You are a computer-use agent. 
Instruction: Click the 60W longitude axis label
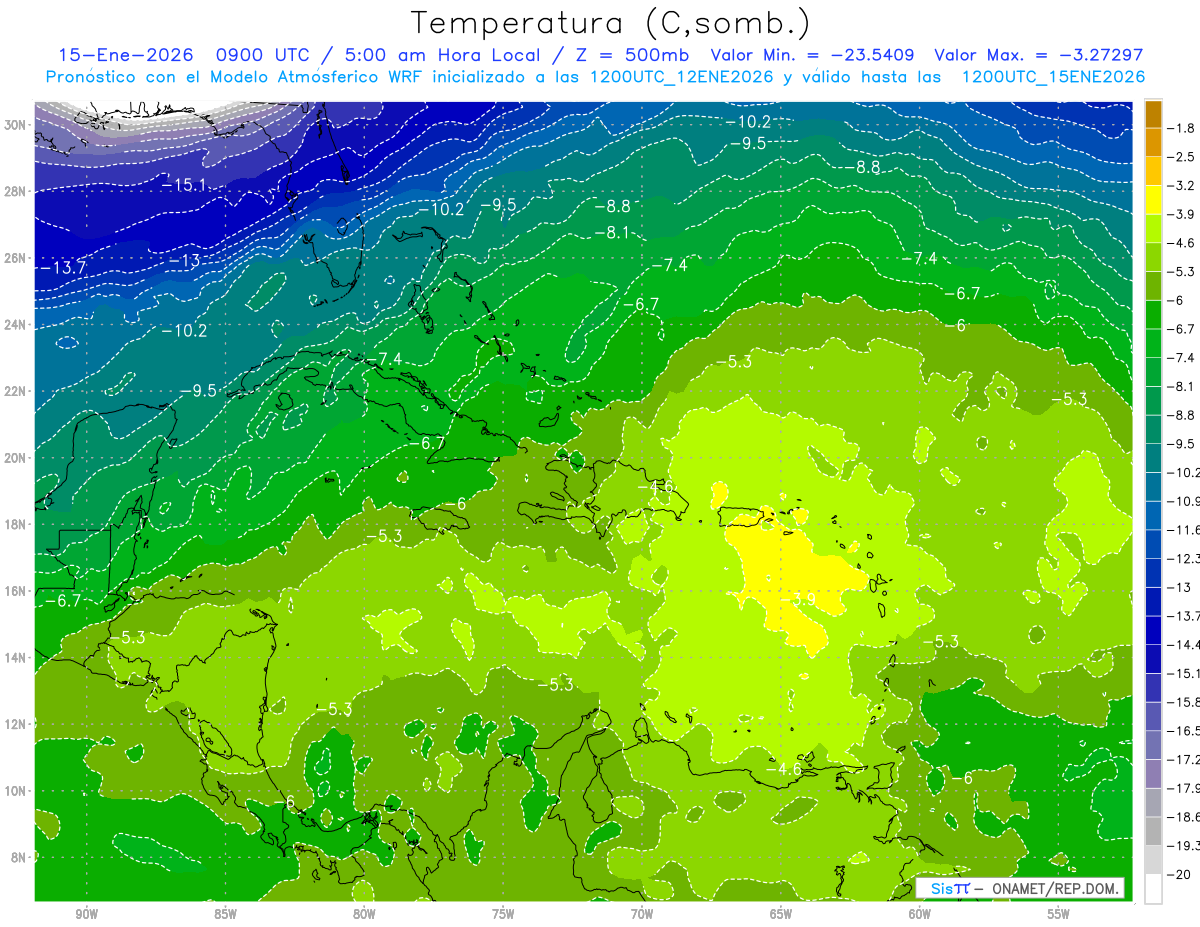tap(920, 914)
